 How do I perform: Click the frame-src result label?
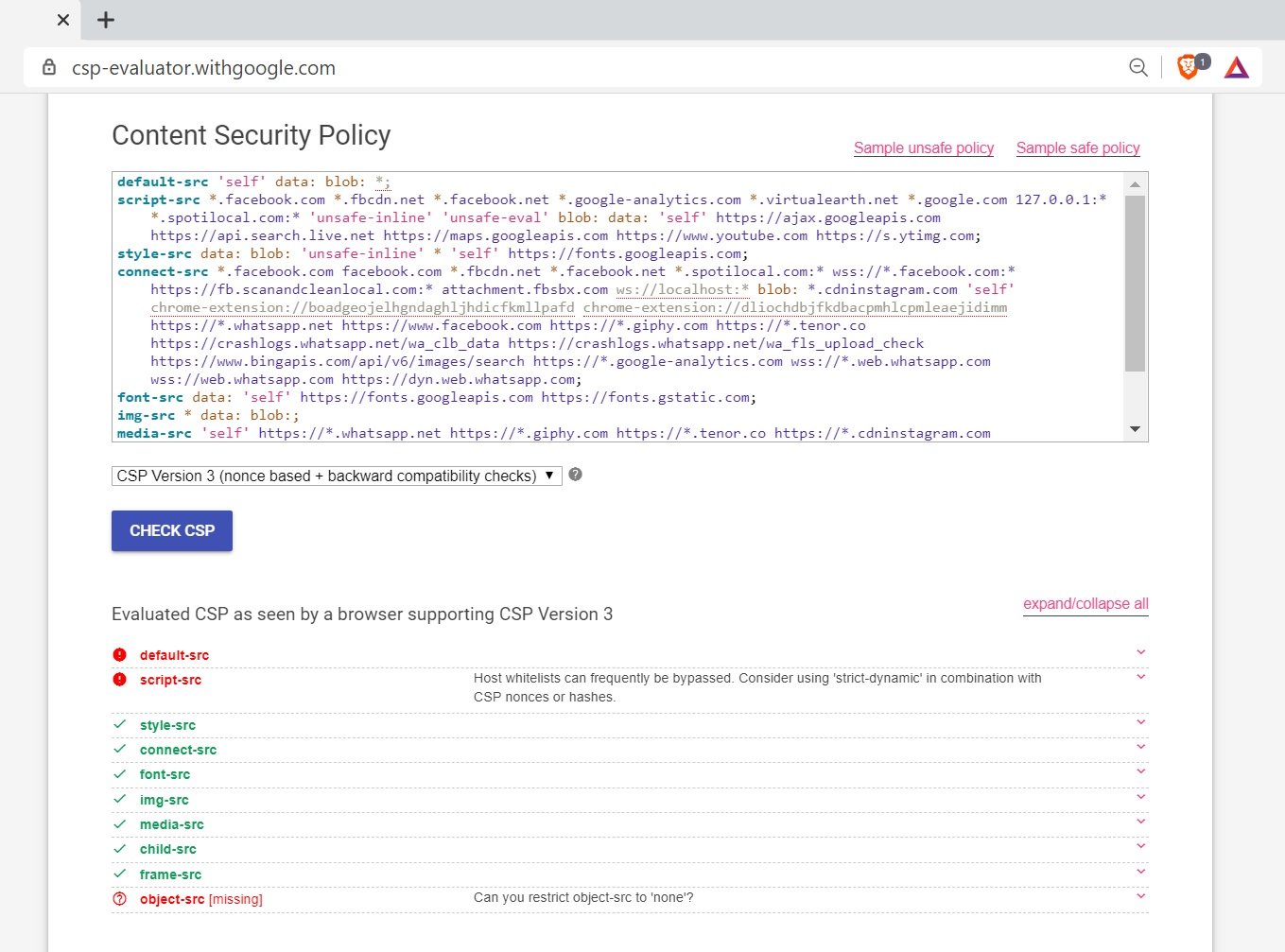(170, 874)
